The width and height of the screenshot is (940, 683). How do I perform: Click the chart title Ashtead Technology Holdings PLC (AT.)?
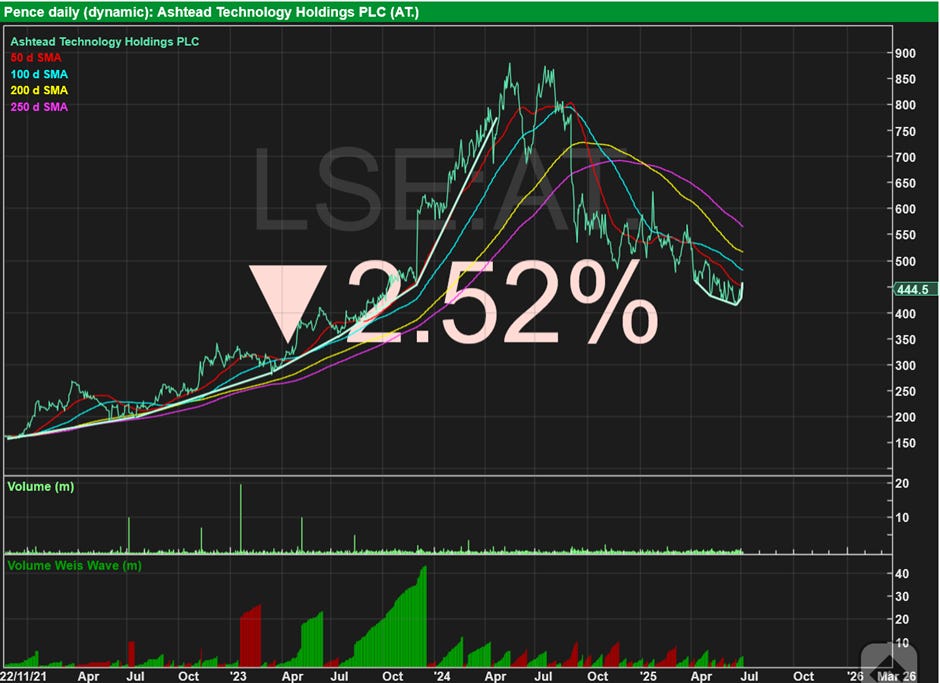pyautogui.click(x=288, y=12)
